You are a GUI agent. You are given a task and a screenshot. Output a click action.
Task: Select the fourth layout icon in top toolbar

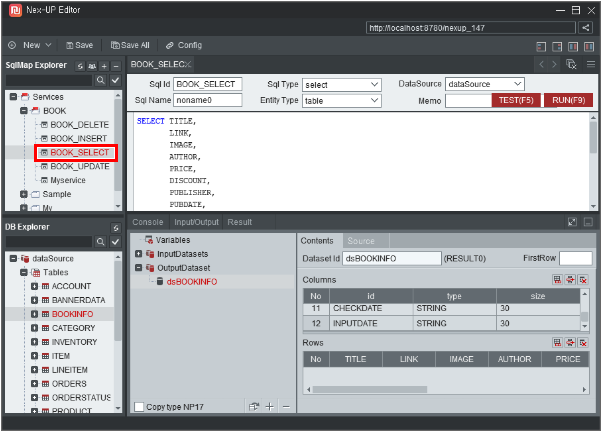tap(589, 46)
